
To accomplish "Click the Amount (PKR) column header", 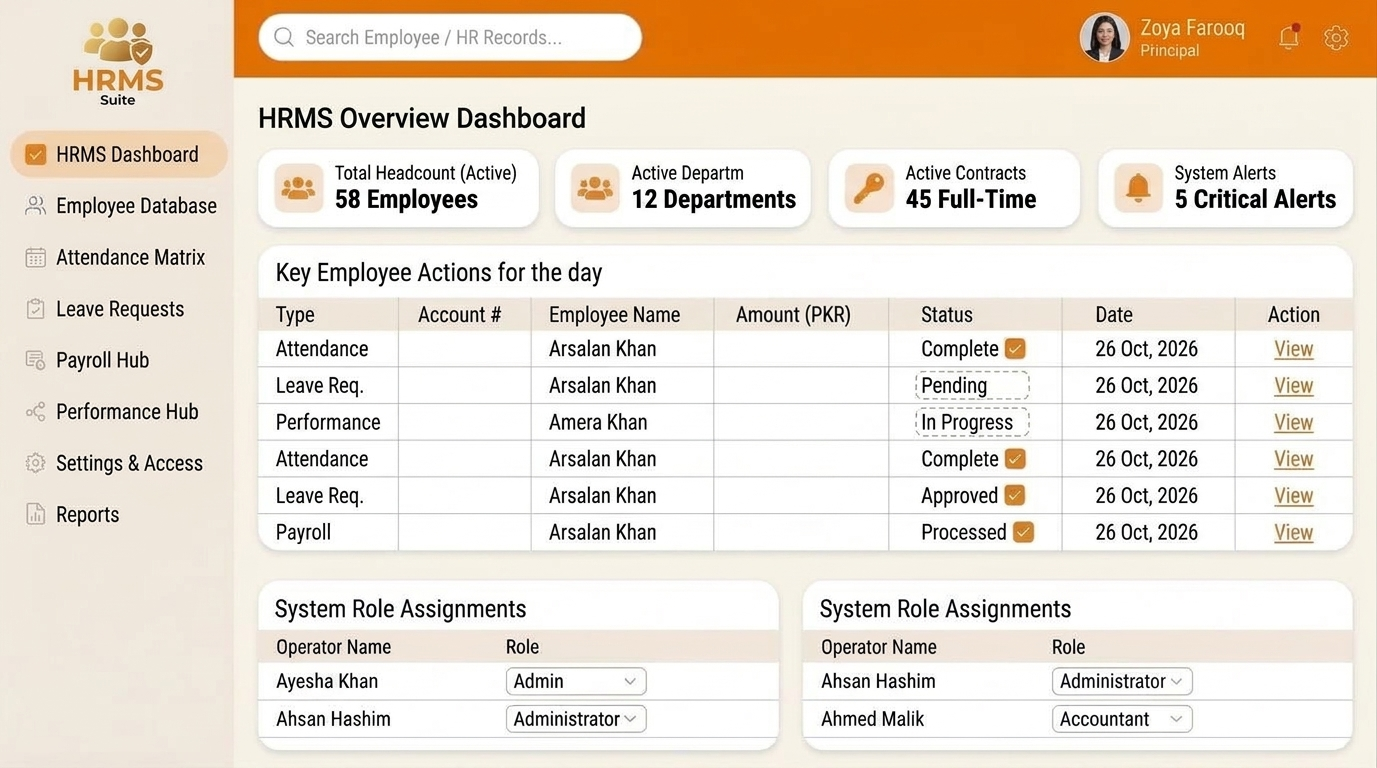I will click(793, 314).
